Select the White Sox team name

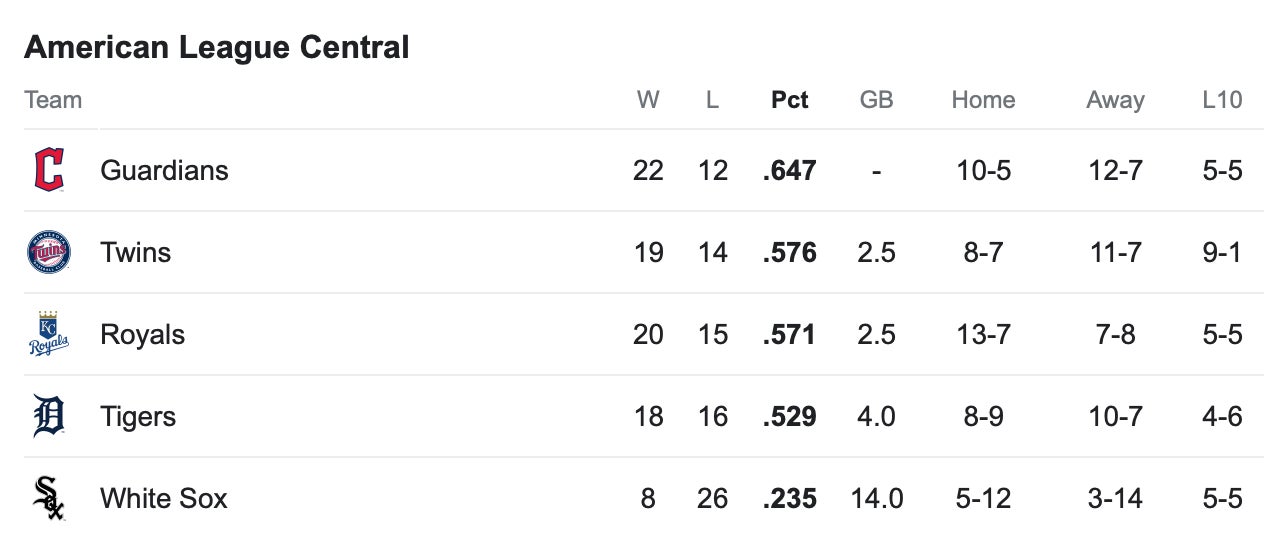[164, 498]
